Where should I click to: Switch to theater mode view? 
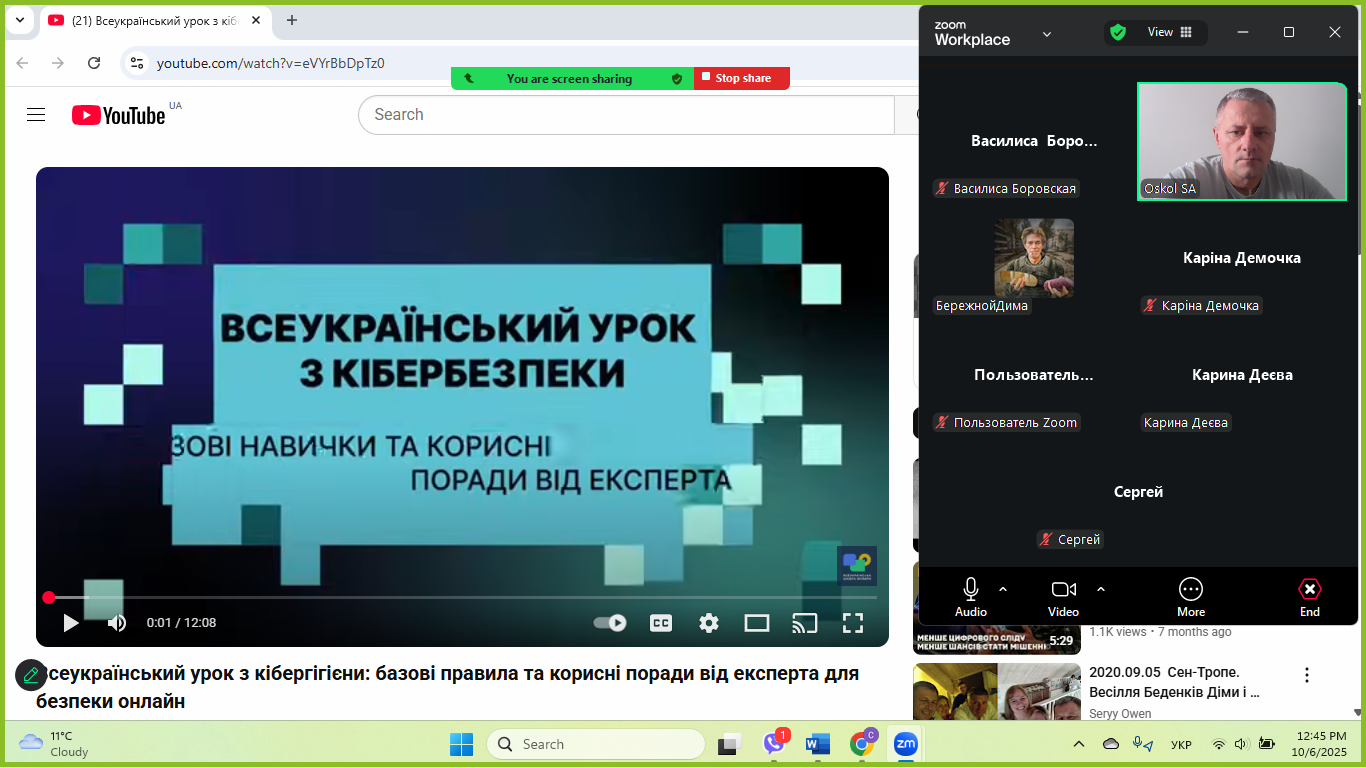(x=757, y=623)
